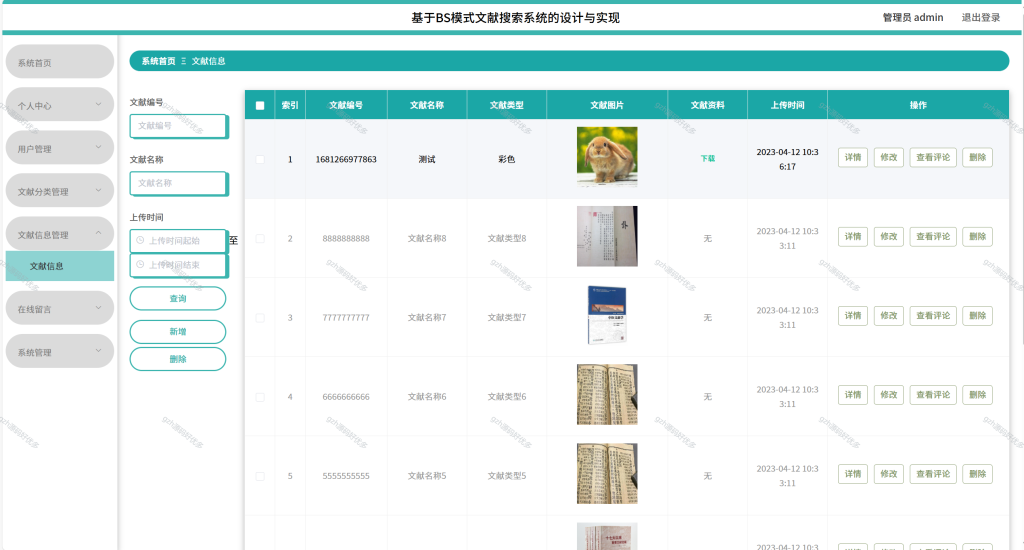The image size is (1024, 550).
Task: Open the 上传时间结束 date picker field
Action: click(x=179, y=265)
